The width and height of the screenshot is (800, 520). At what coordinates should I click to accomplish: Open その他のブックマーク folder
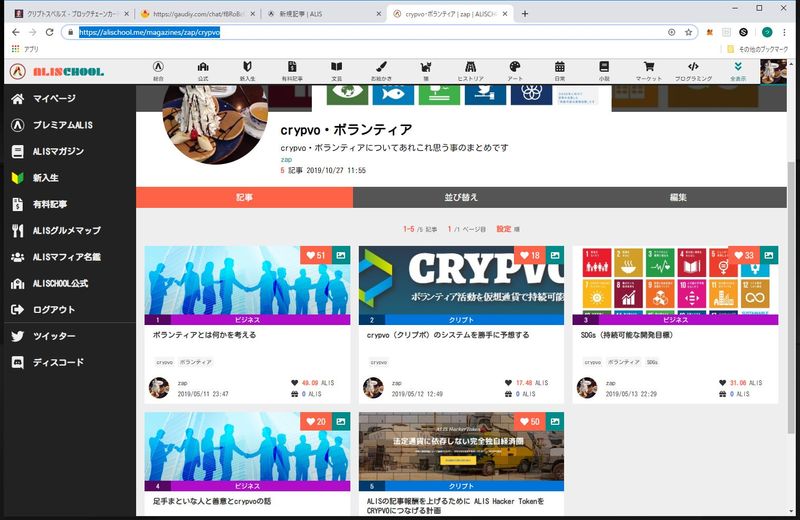(757, 49)
